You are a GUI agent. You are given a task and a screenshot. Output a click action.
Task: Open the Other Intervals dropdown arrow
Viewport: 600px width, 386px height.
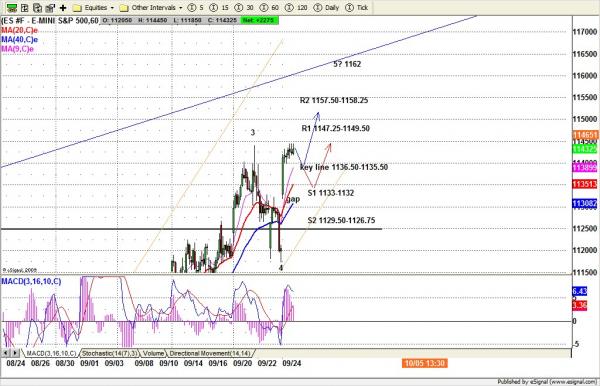pos(181,8)
